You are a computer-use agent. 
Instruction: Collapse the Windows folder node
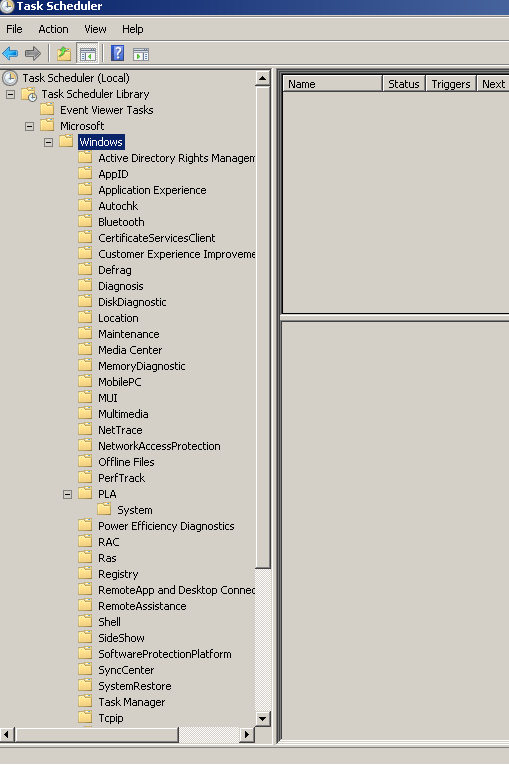(x=48, y=142)
